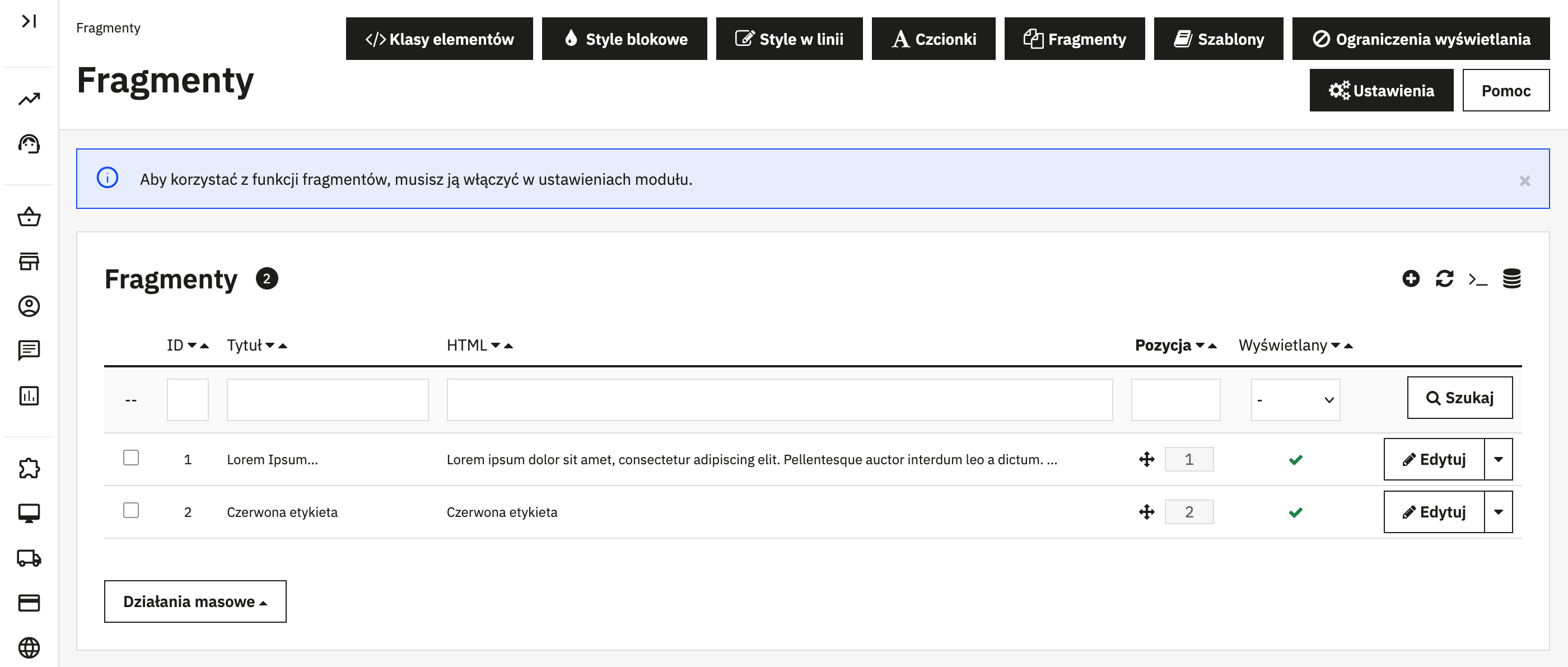Open the Działania masowe bulk actions menu

pyautogui.click(x=195, y=601)
